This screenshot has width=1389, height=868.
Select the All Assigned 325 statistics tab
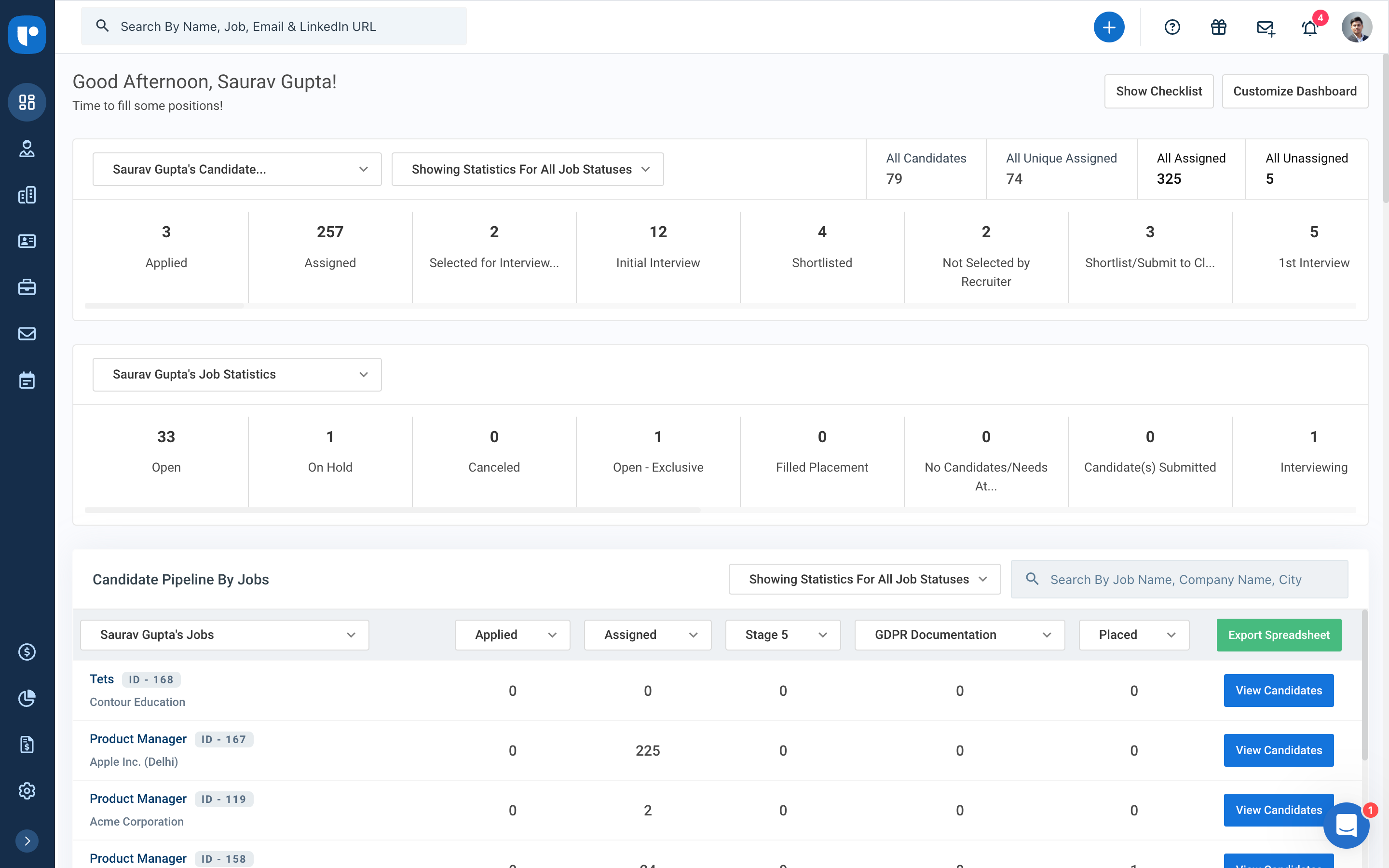[x=1190, y=169]
